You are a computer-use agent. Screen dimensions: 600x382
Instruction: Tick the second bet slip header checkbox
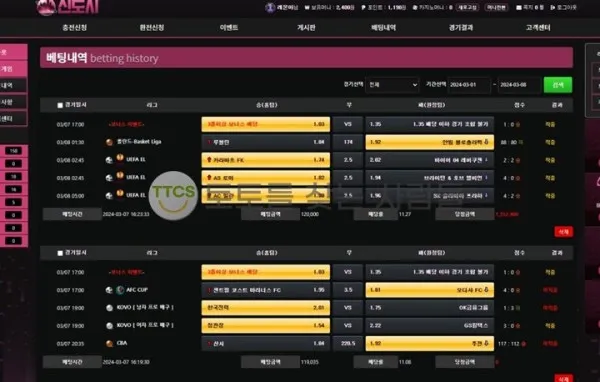point(60,253)
